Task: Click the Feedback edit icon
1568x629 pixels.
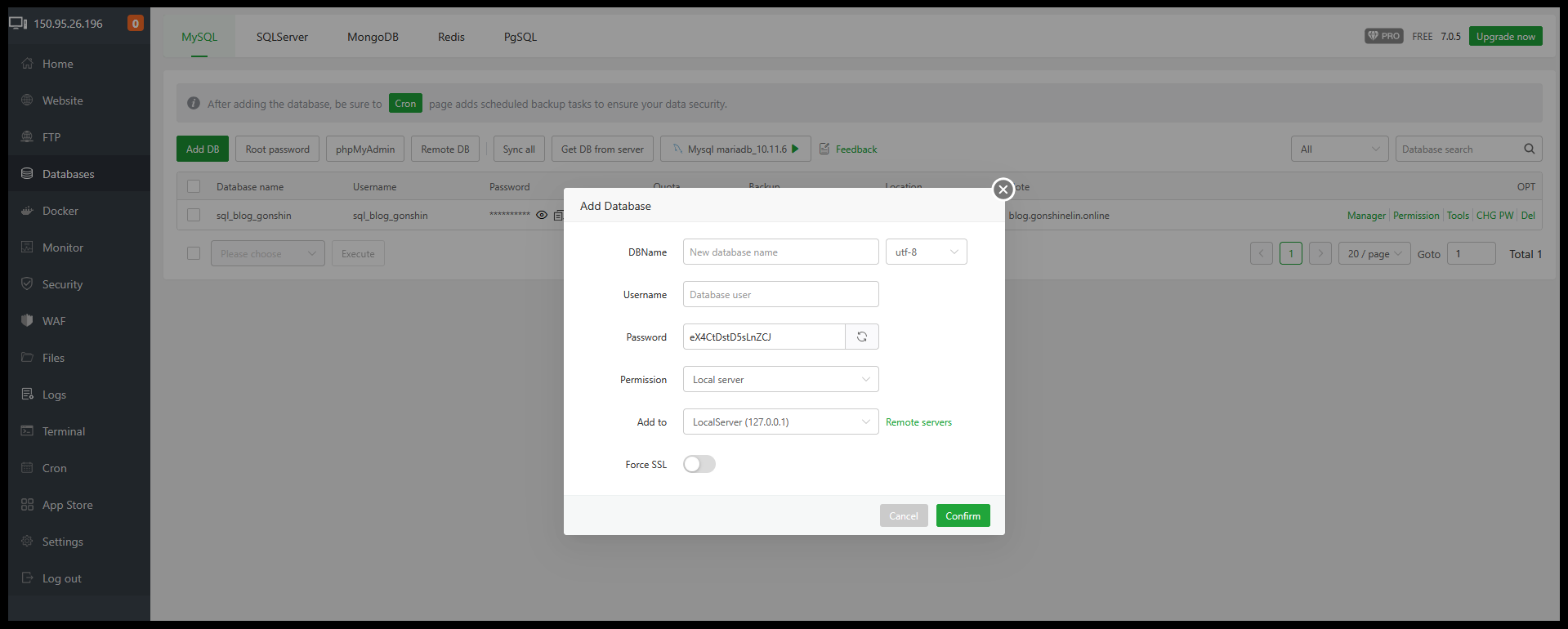Action: click(x=824, y=149)
